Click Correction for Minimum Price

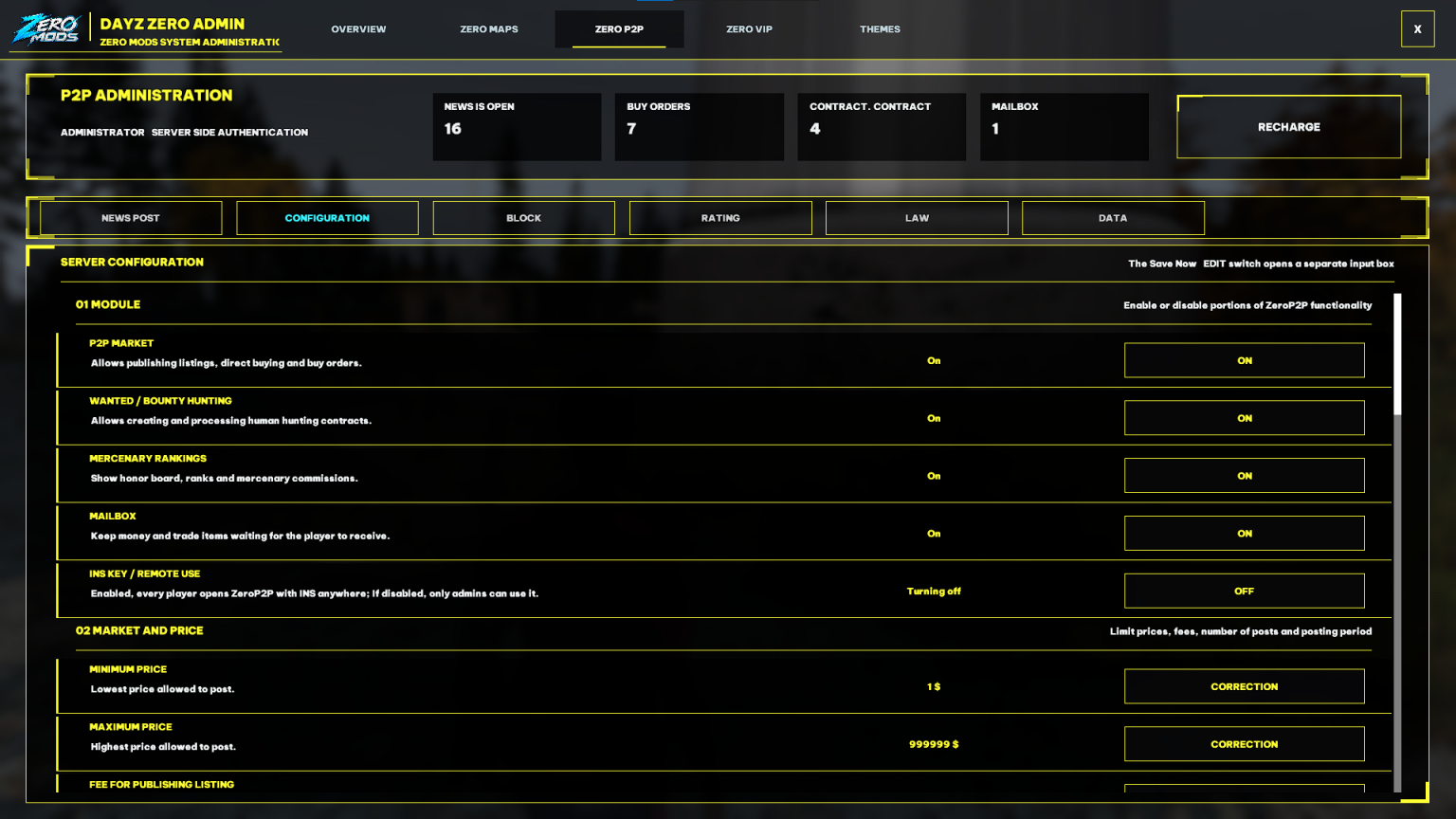pyautogui.click(x=1244, y=686)
